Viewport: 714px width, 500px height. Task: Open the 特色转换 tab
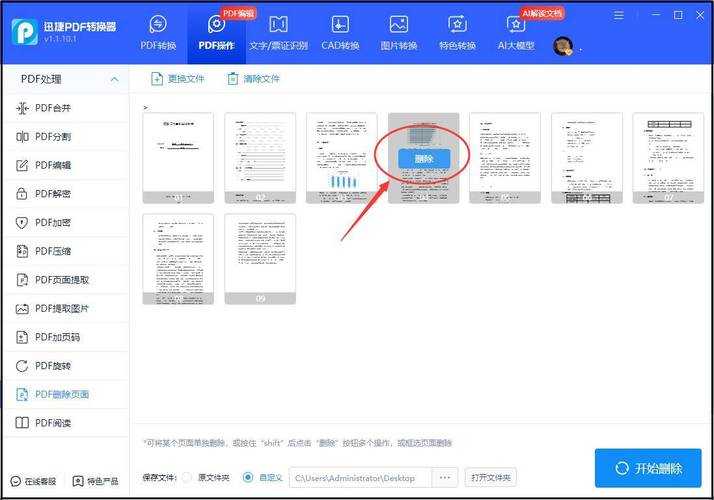pyautogui.click(x=457, y=33)
